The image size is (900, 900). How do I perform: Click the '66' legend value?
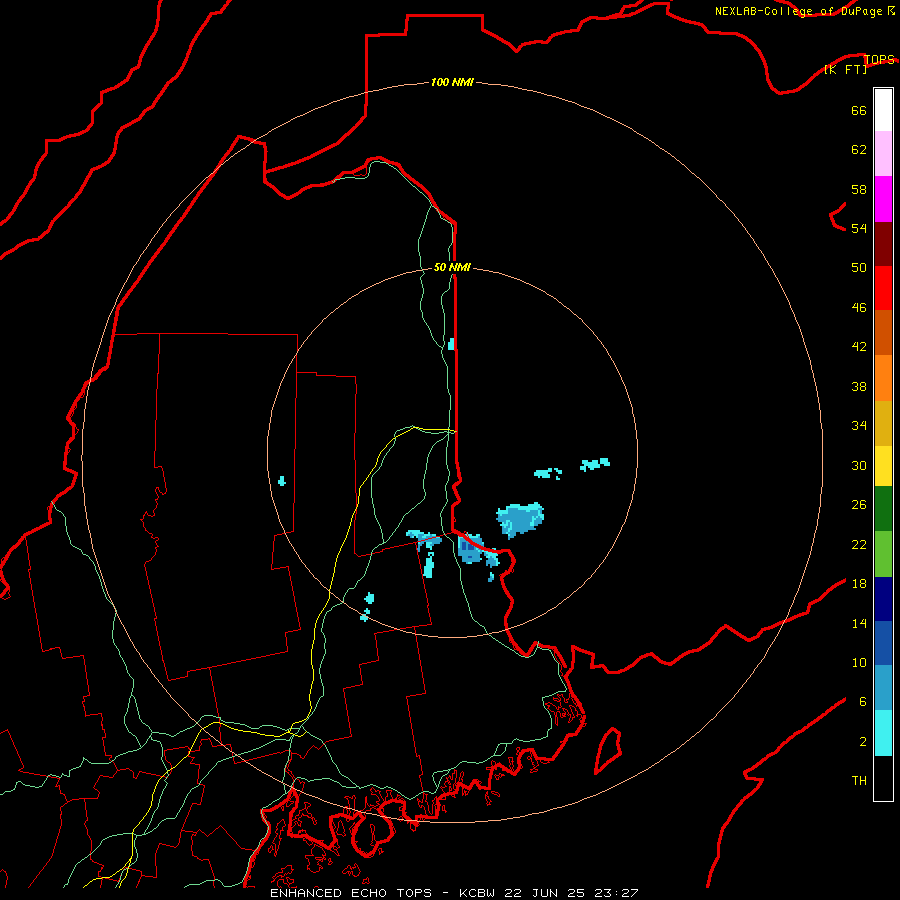coord(859,110)
